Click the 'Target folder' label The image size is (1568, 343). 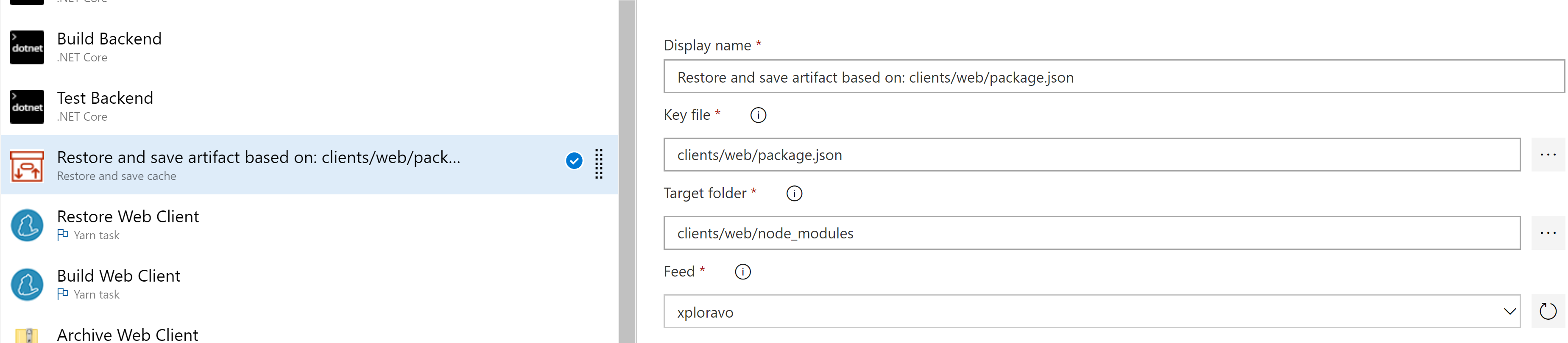coord(704,194)
